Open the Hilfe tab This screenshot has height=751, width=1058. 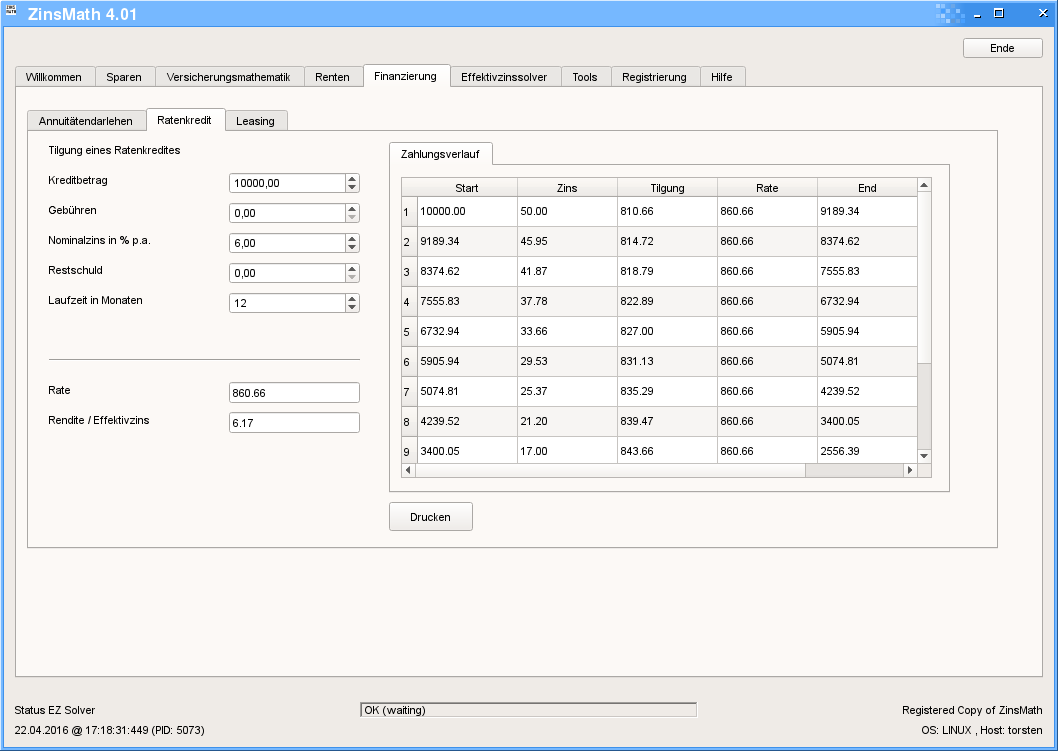(x=722, y=77)
